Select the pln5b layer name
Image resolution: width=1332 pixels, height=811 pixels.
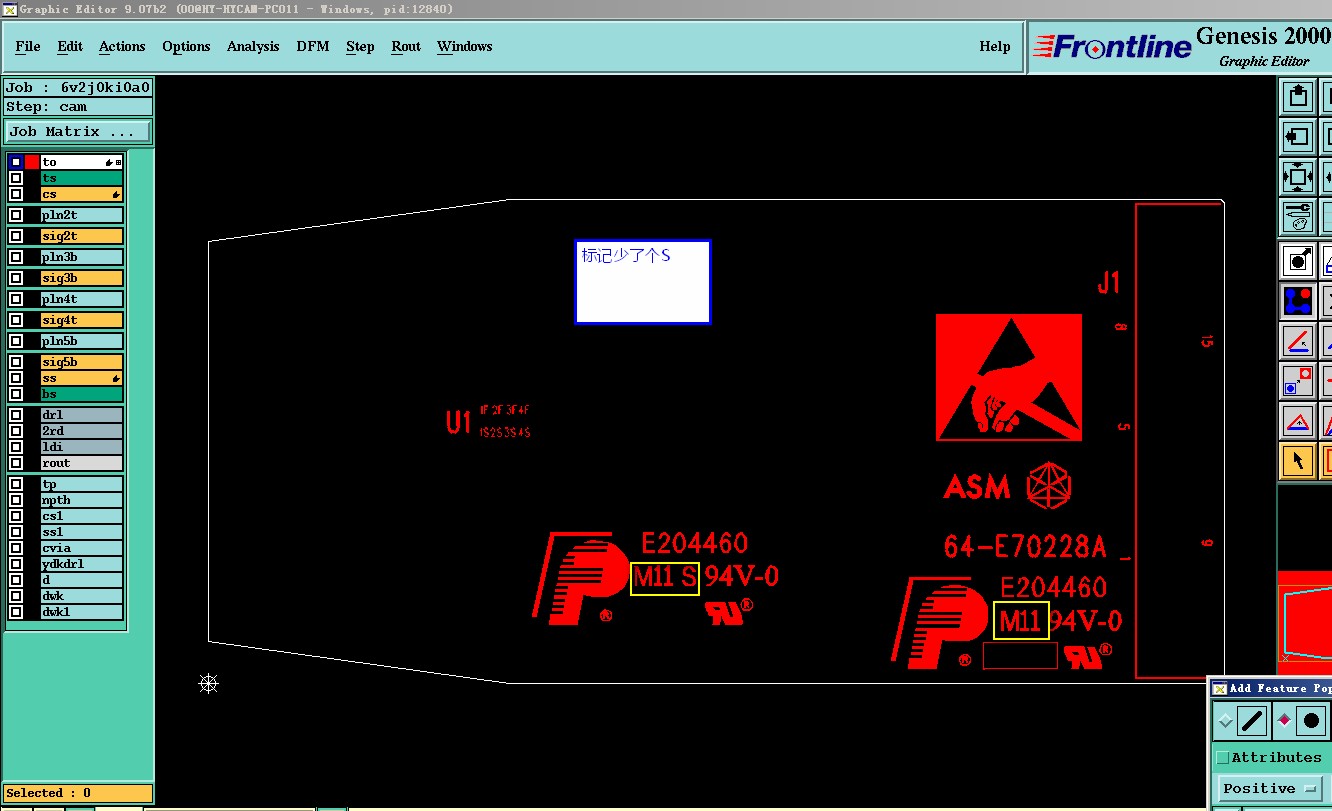[x=82, y=341]
